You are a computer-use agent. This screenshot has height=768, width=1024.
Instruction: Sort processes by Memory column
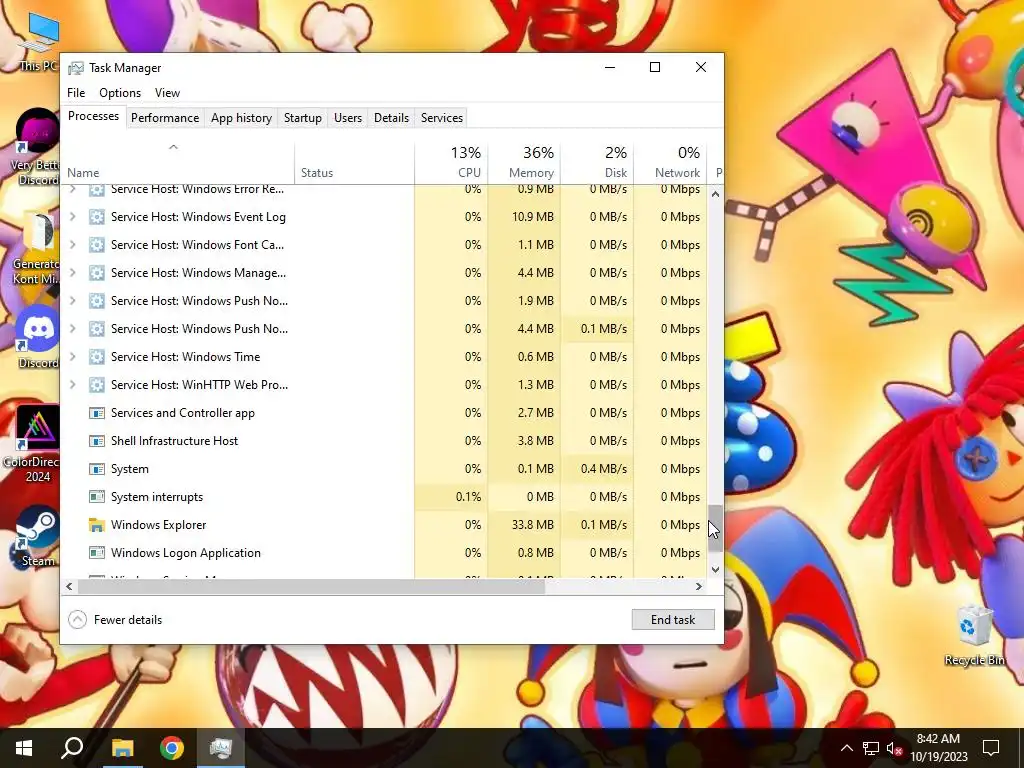pos(524,162)
